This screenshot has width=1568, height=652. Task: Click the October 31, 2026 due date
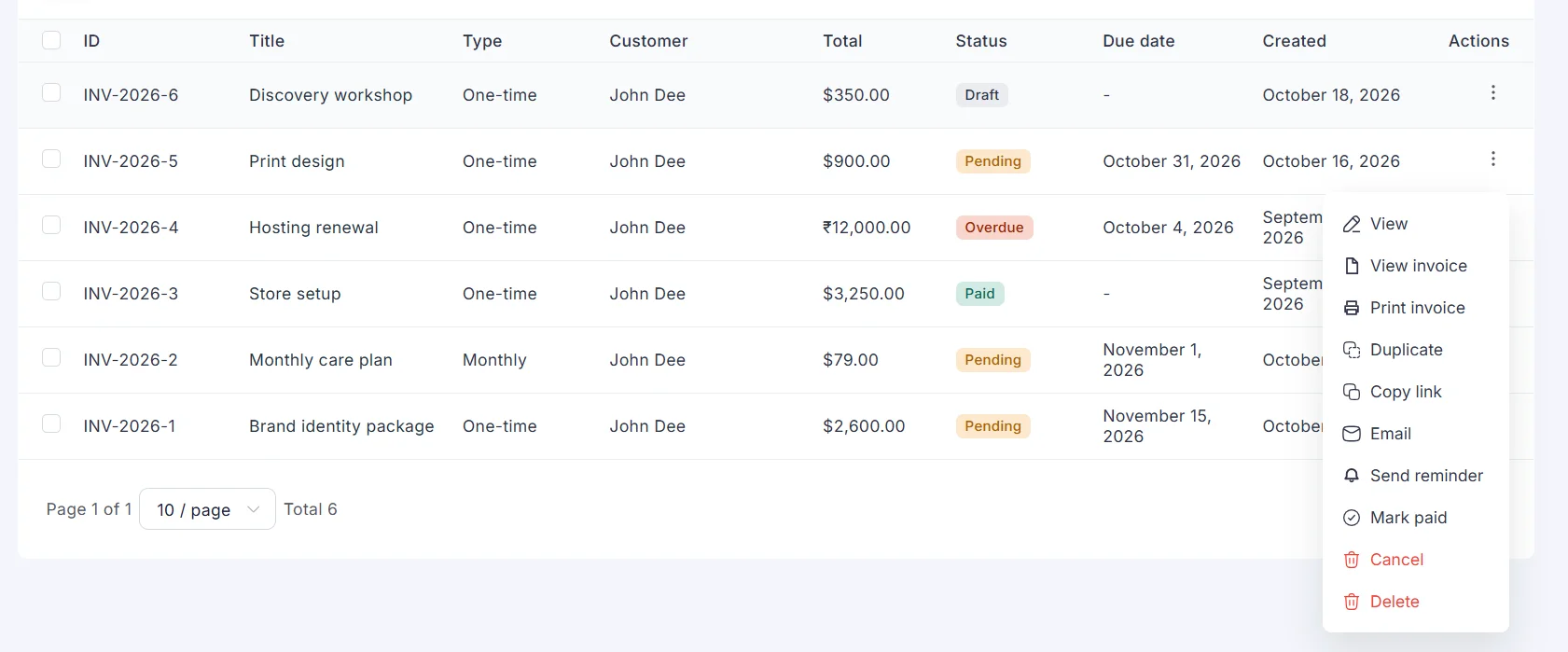click(1172, 161)
